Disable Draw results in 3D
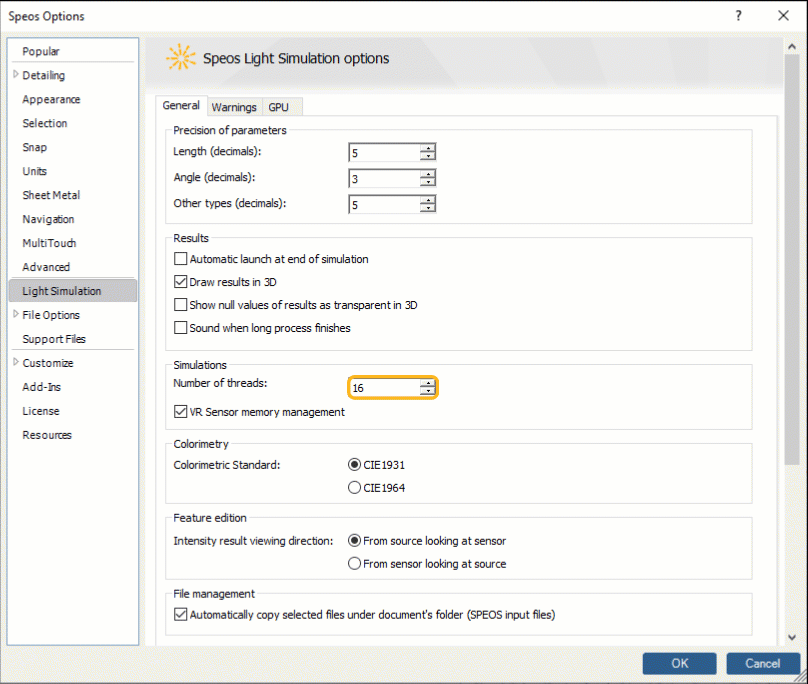This screenshot has width=808, height=684. (181, 281)
